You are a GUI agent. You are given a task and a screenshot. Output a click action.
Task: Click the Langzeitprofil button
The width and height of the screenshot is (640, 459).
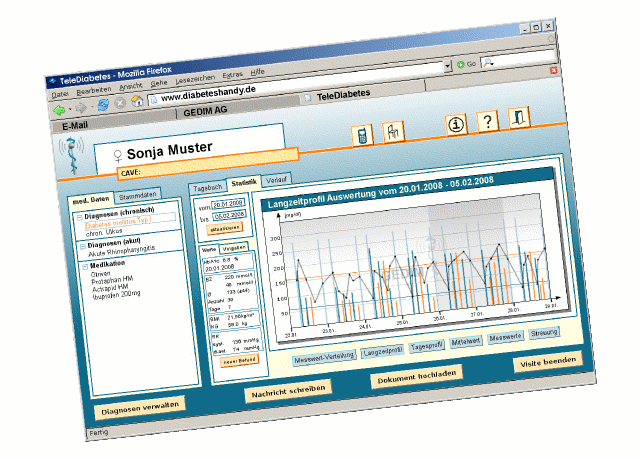(x=383, y=351)
